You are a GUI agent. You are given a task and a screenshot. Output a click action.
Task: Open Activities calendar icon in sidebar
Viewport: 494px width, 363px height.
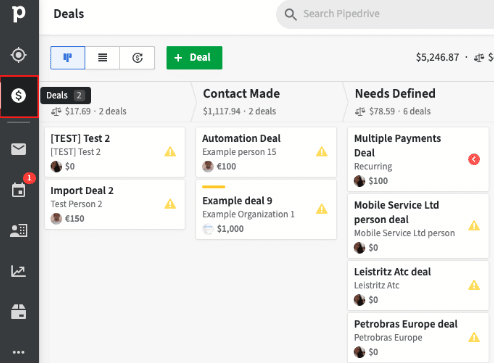coord(18,190)
